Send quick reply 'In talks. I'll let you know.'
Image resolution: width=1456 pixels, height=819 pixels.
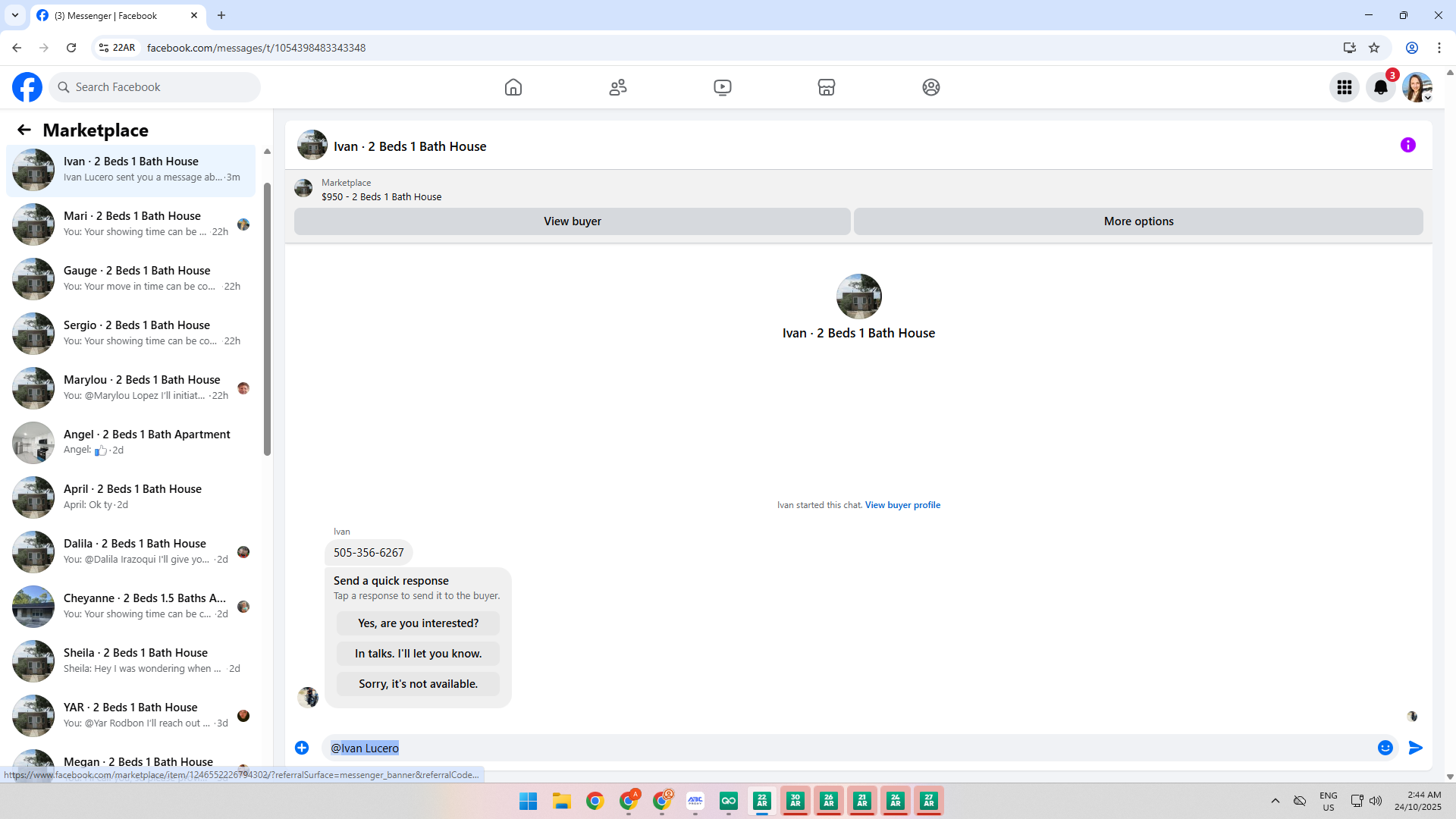coord(418,654)
